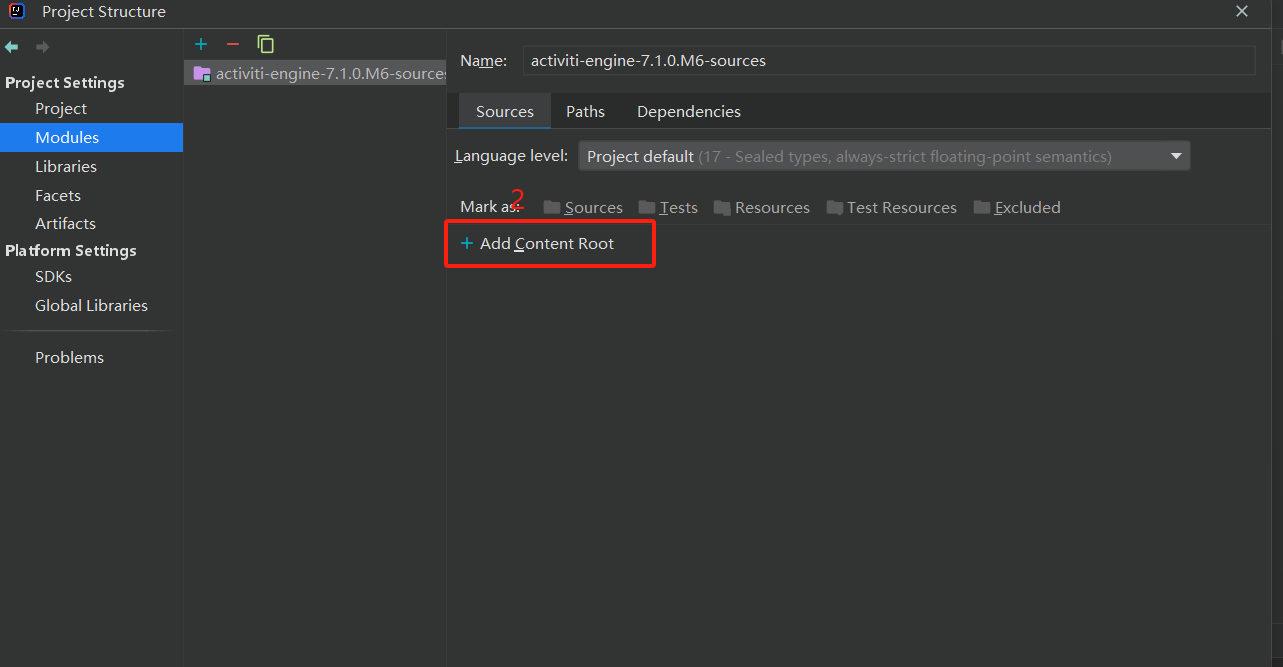
Task: Mark as Resources folder
Action: (x=761, y=208)
